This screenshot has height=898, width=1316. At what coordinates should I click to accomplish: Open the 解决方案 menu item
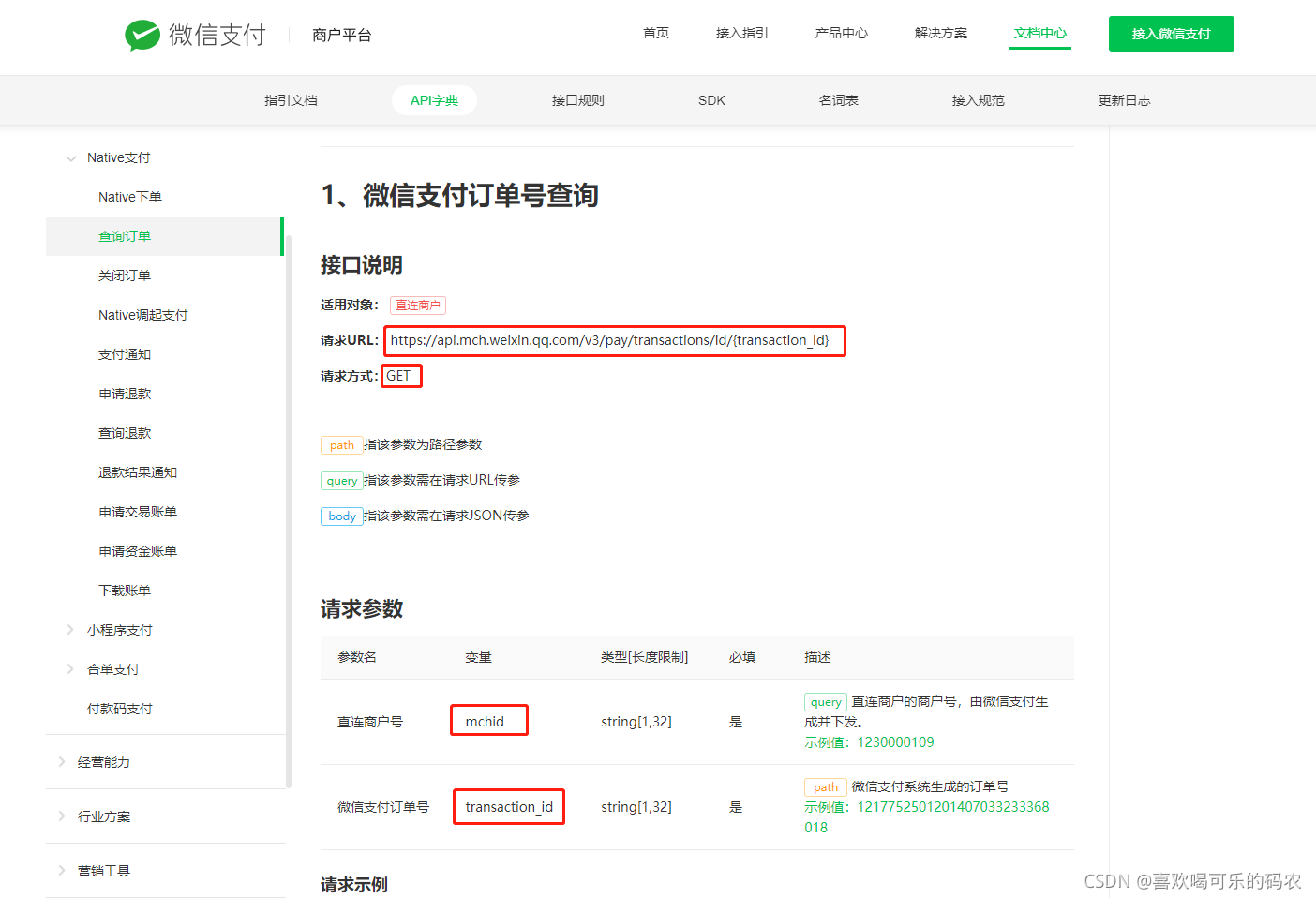(x=940, y=32)
